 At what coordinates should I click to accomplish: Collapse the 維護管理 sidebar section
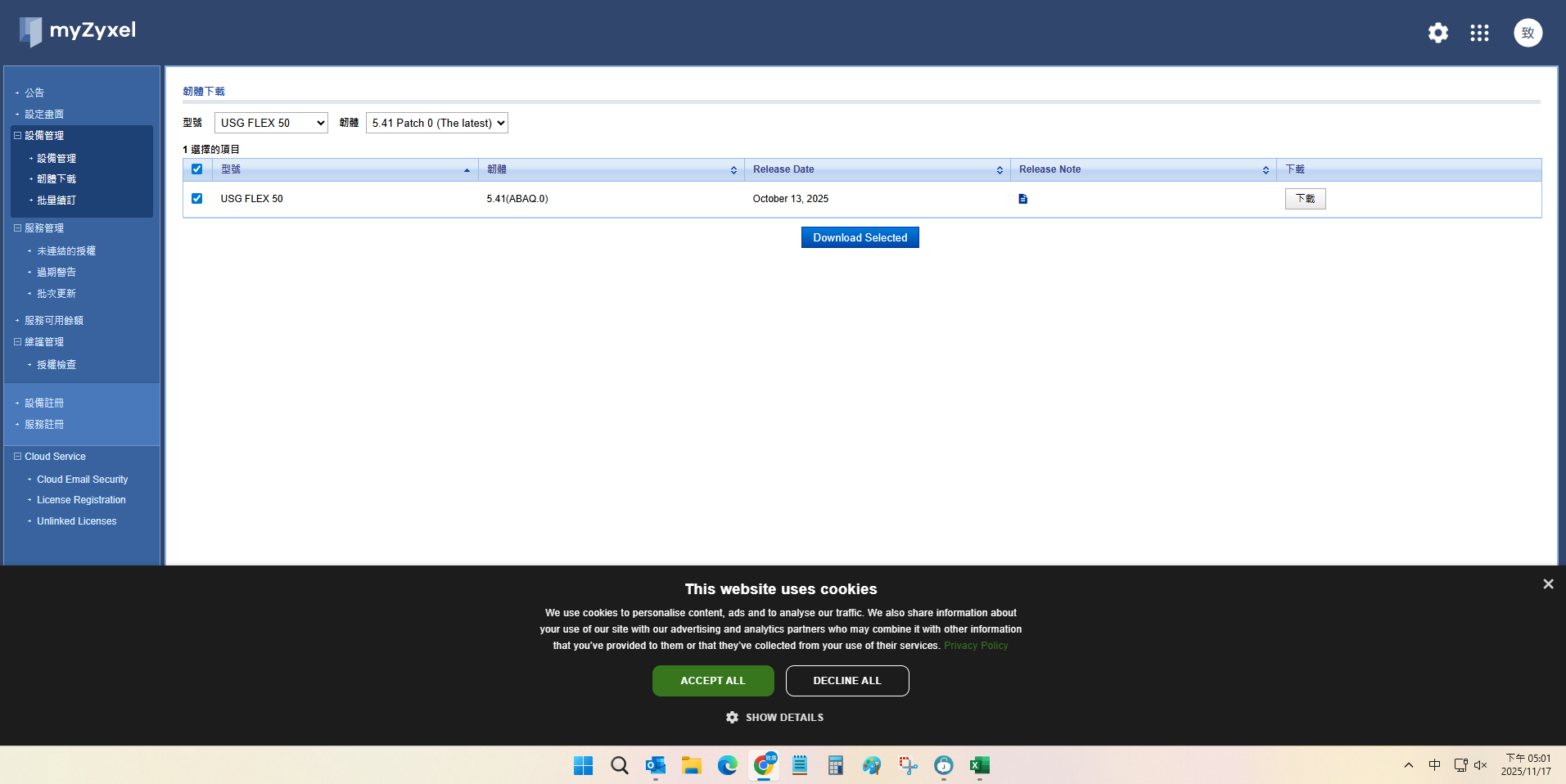[17, 342]
